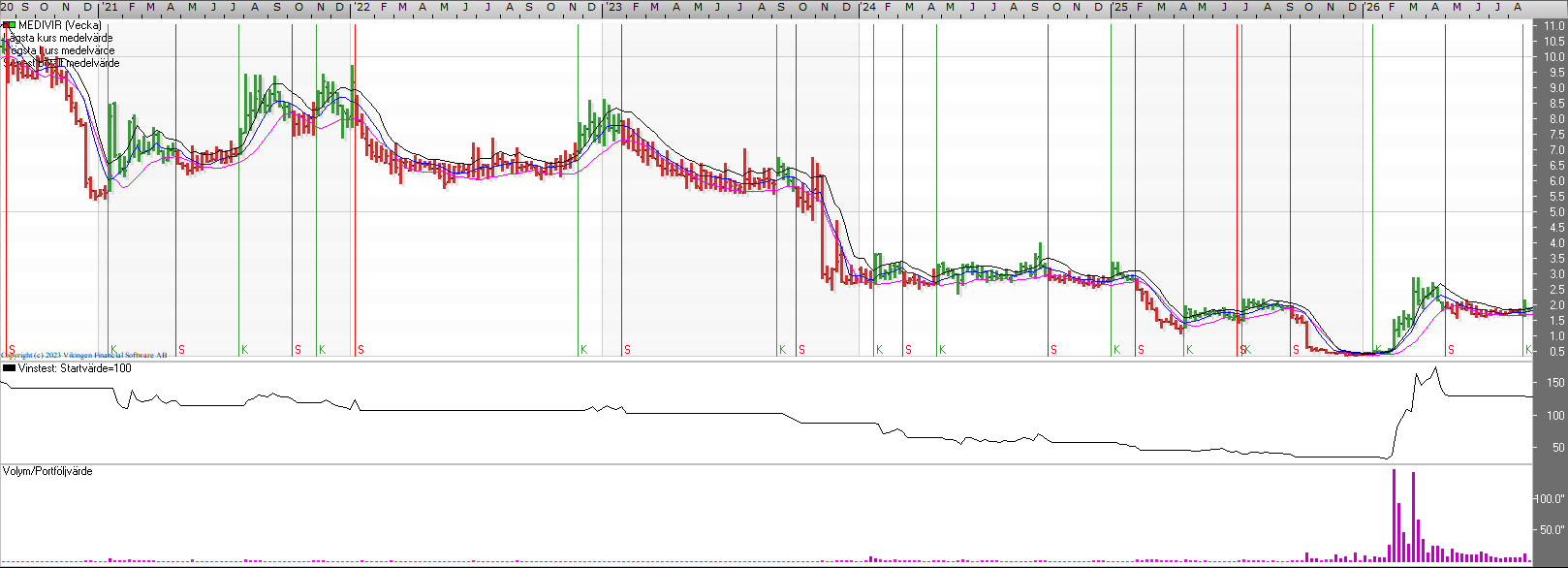Viewport: 1568px width, 568px height.
Task: Click the black Vinstest legend swatch
Action: (x=9, y=368)
